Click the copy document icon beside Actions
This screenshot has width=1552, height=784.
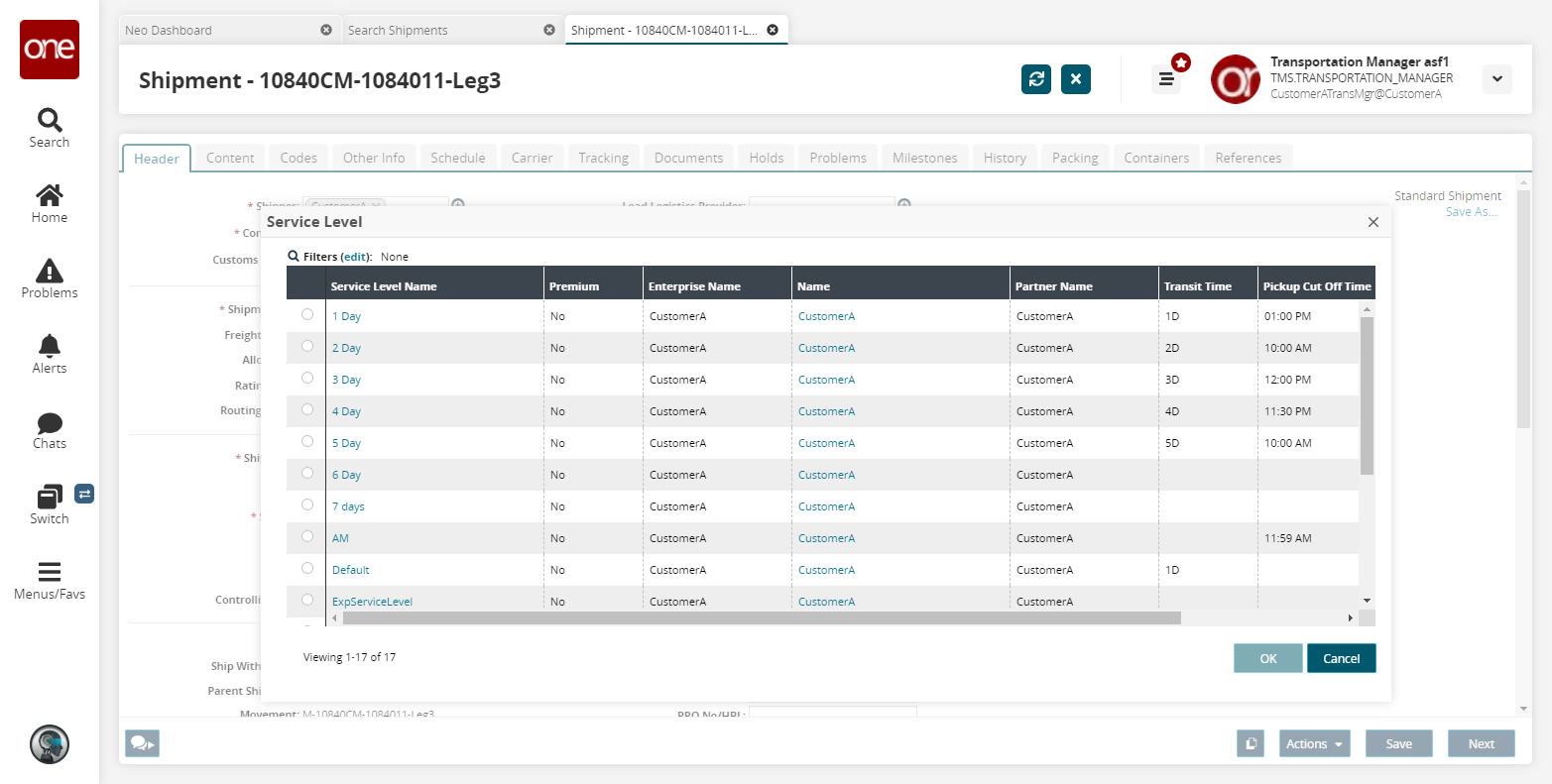point(1252,743)
